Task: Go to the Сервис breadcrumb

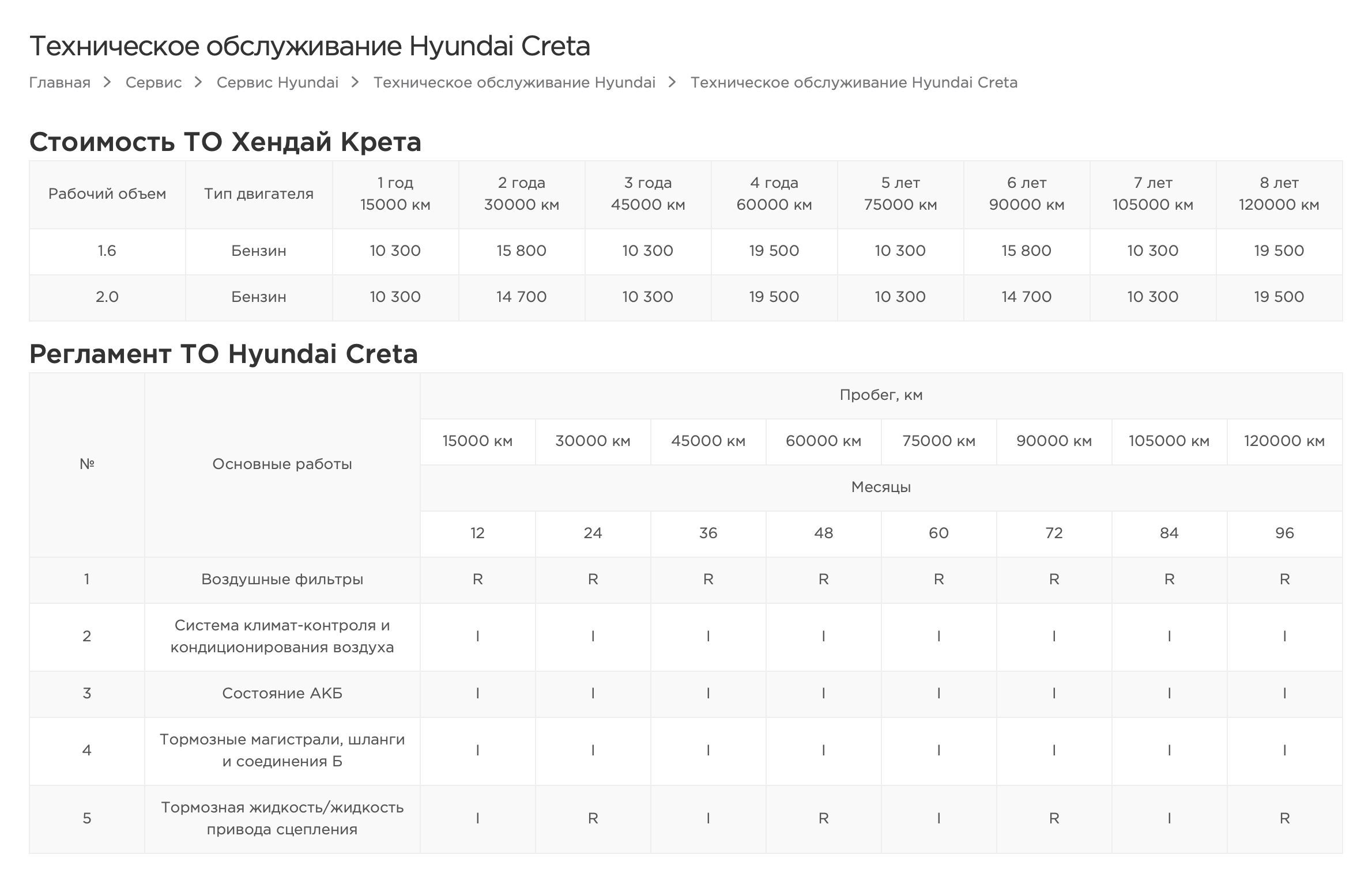Action: [x=153, y=82]
